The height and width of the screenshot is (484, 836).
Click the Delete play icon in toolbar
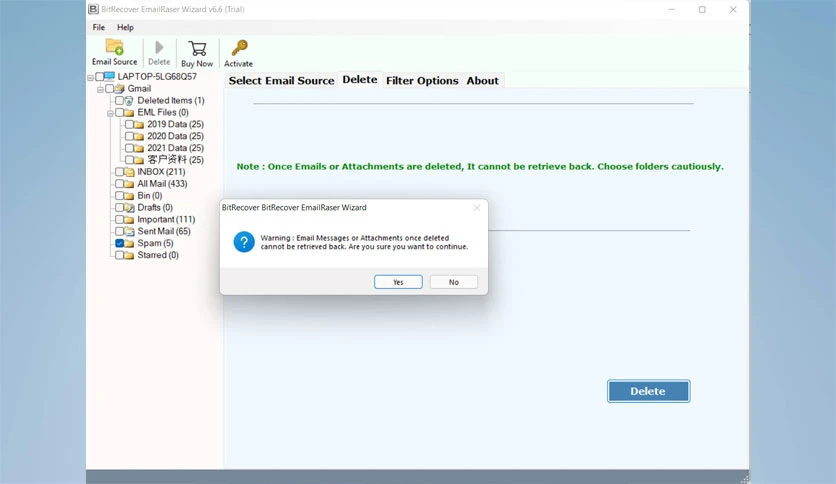pyautogui.click(x=159, y=47)
